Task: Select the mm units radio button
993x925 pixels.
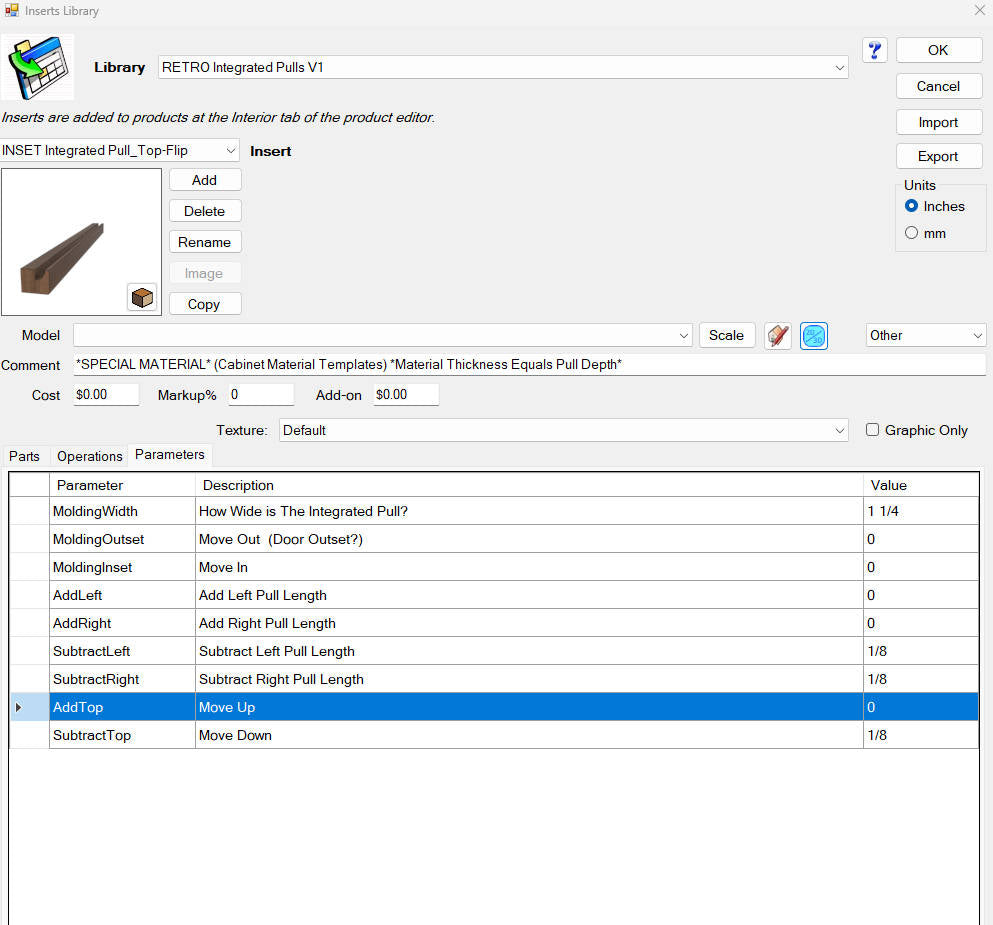Action: [911, 232]
